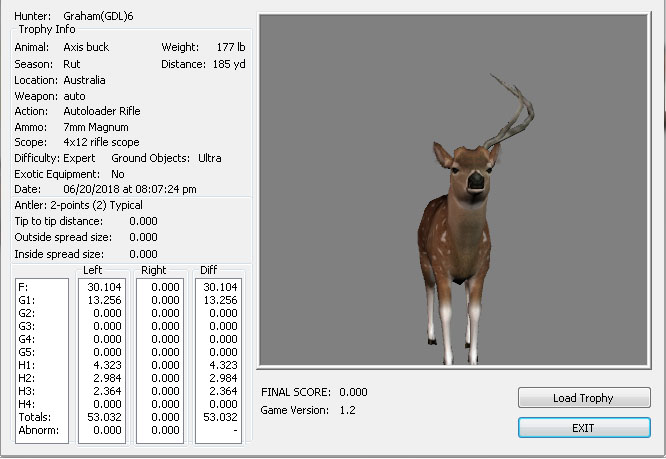Select the Left column F value 30.104
Image resolution: width=666 pixels, height=459 pixels.
tap(101, 286)
